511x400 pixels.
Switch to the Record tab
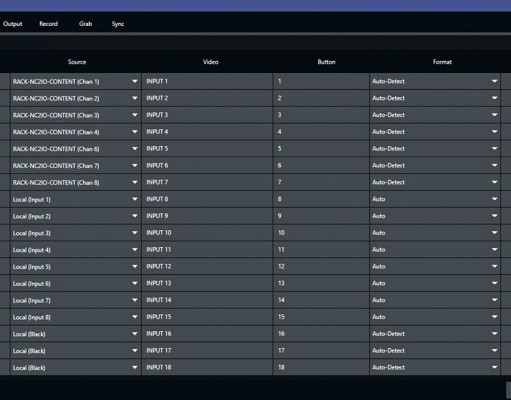pos(49,24)
